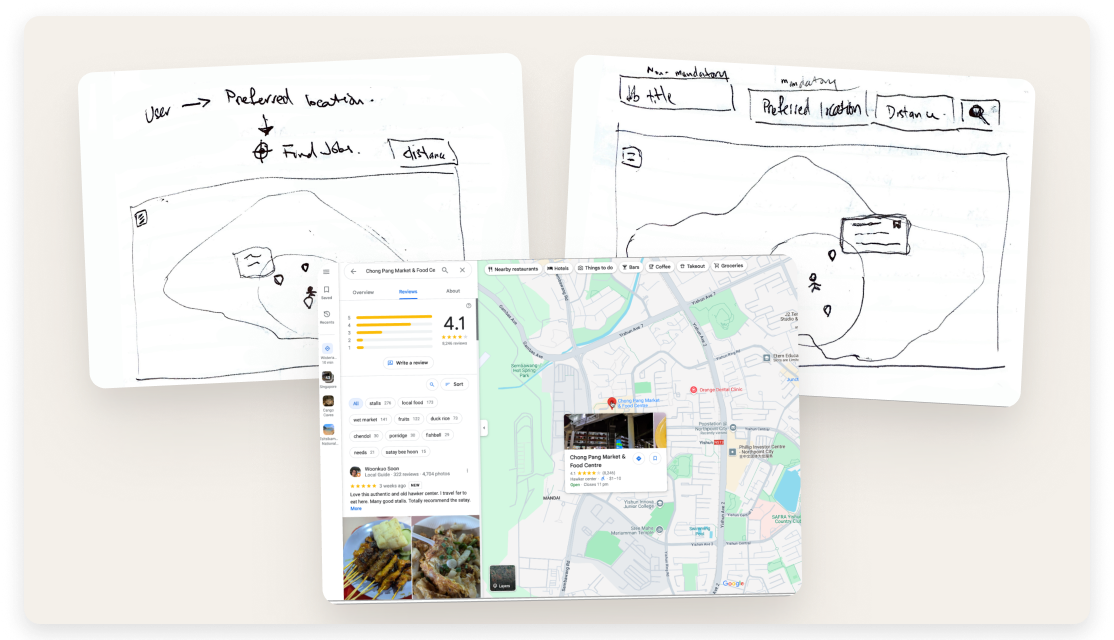This screenshot has height=640, width=1114.
Task: Open the Layers map-type button
Action: [x=502, y=577]
